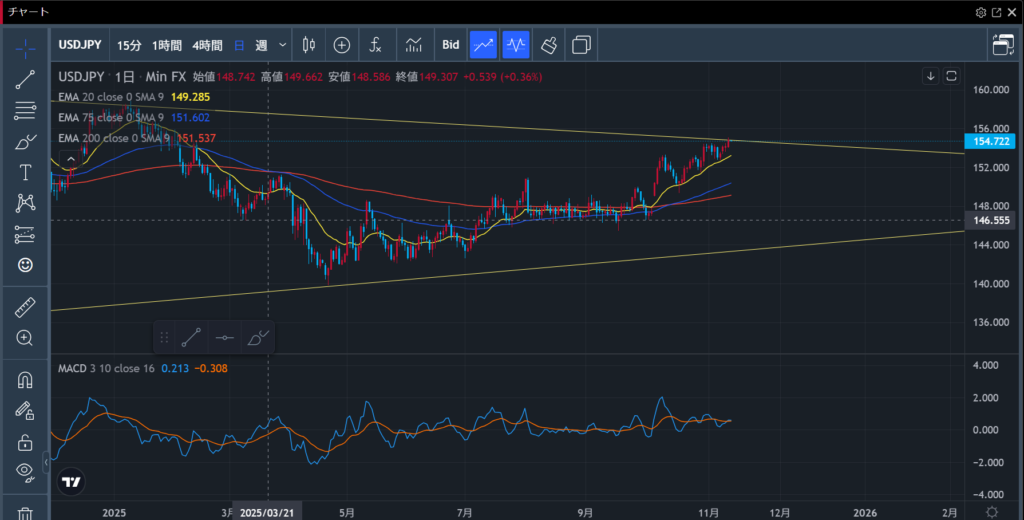Open the emoji sticker tool
This screenshot has width=1024, height=520.
(26, 265)
